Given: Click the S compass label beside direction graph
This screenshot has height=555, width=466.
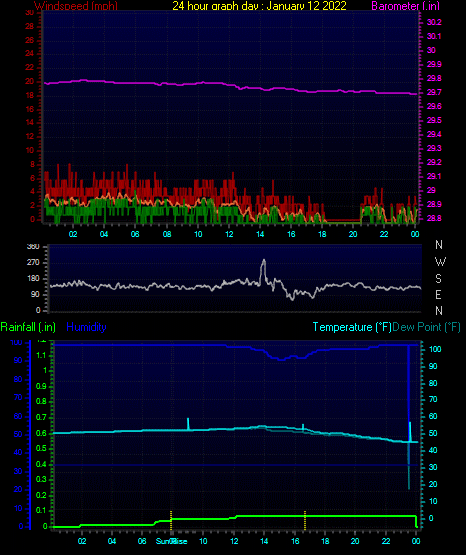Looking at the screenshot, I should [438, 279].
